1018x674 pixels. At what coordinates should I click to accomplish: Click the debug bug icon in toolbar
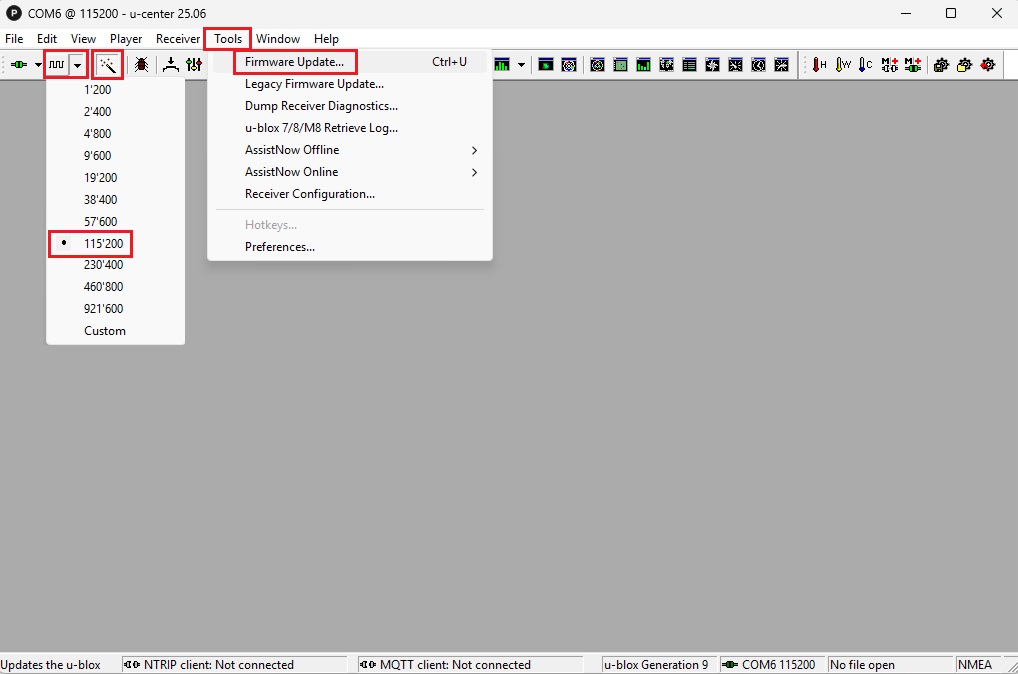(142, 65)
